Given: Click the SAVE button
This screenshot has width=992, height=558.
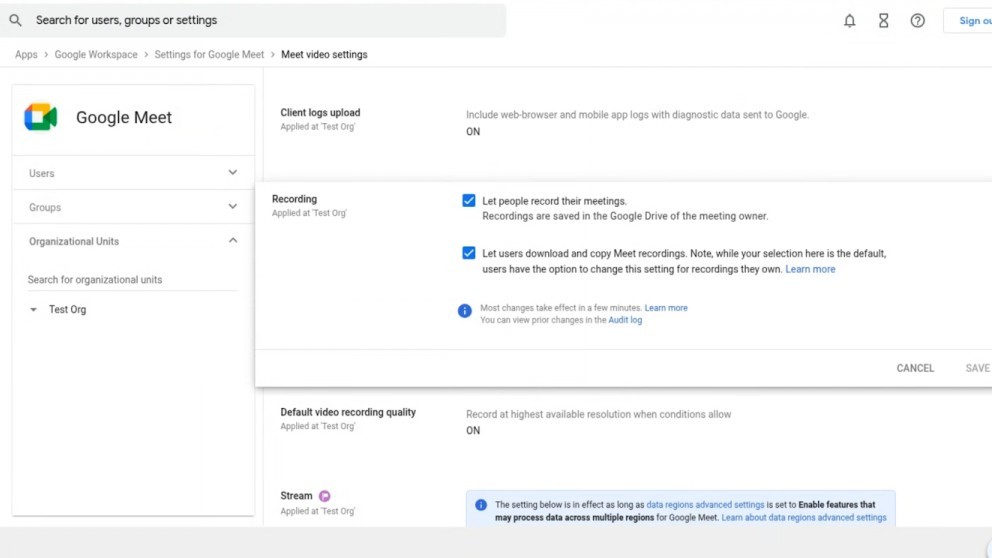Looking at the screenshot, I should point(977,368).
